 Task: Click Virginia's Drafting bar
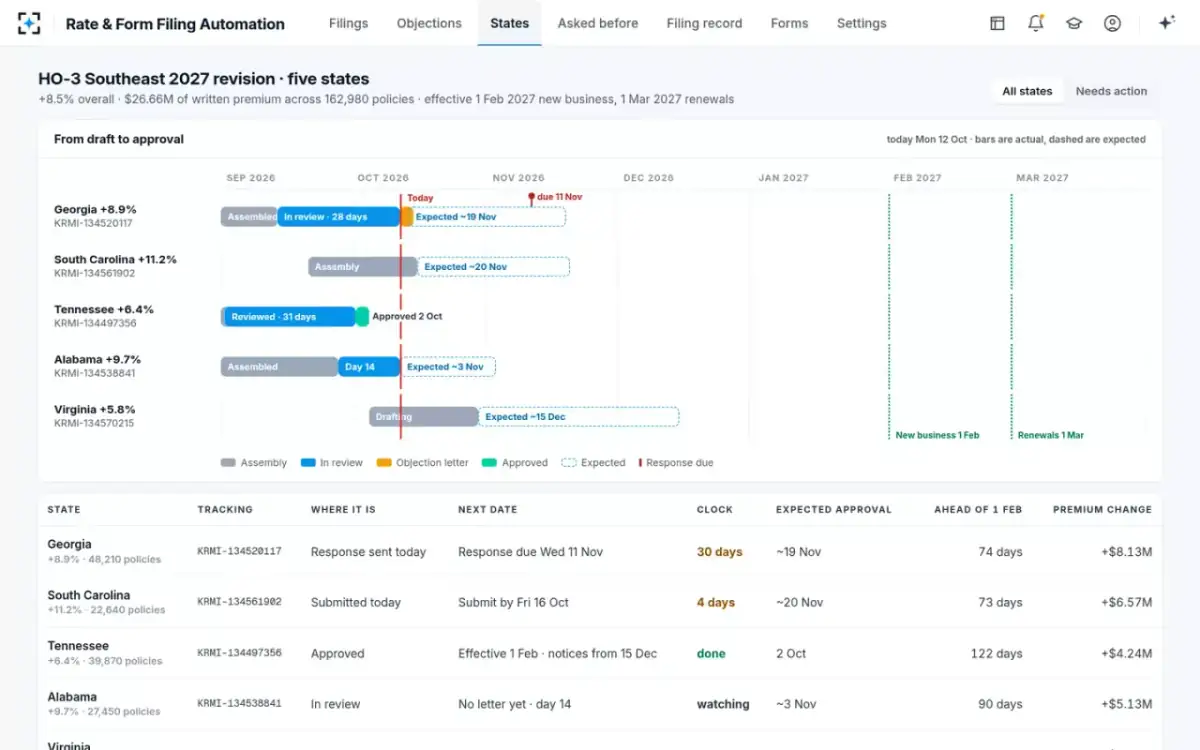423,417
